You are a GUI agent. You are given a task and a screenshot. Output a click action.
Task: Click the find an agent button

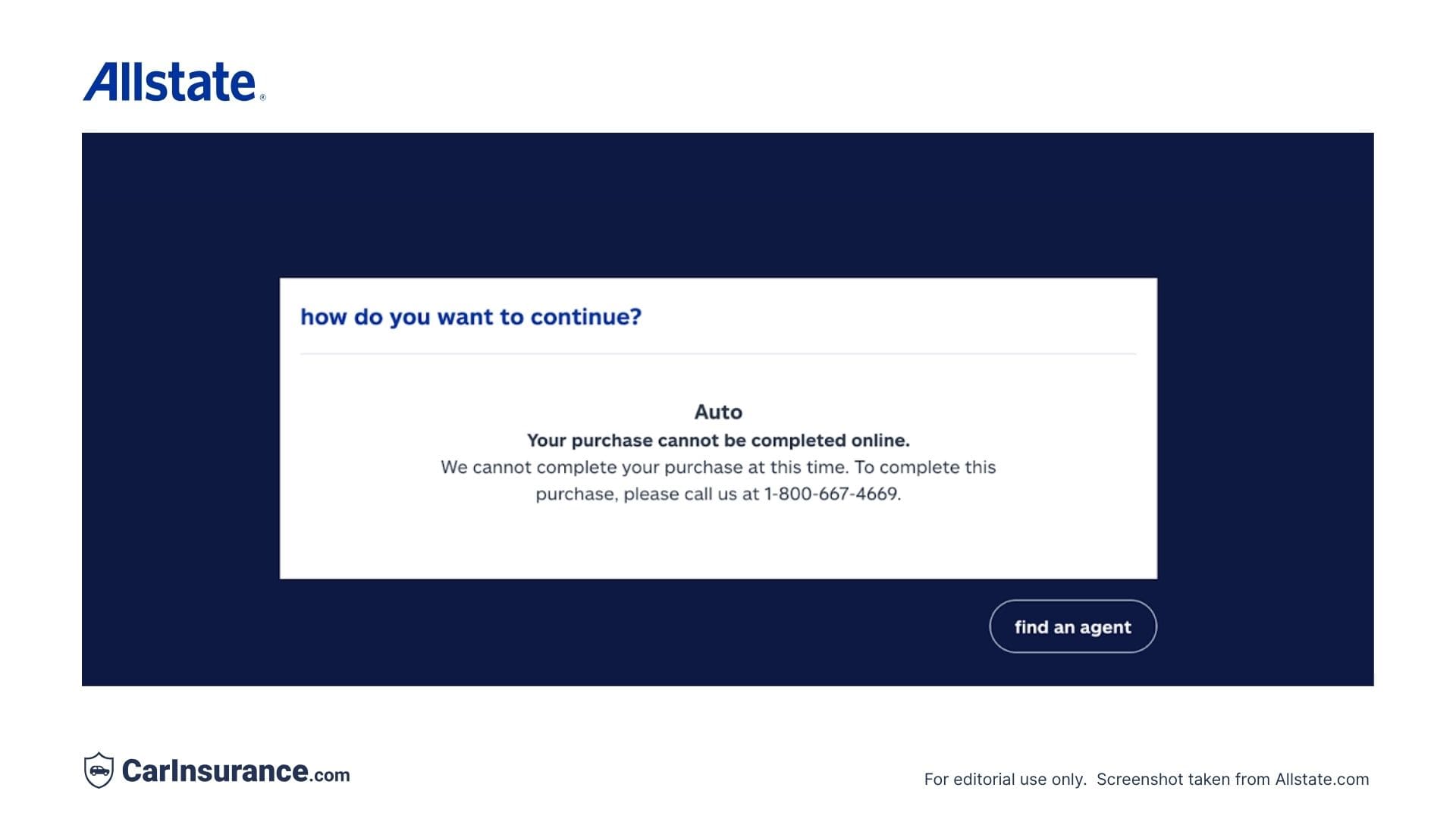1072,626
